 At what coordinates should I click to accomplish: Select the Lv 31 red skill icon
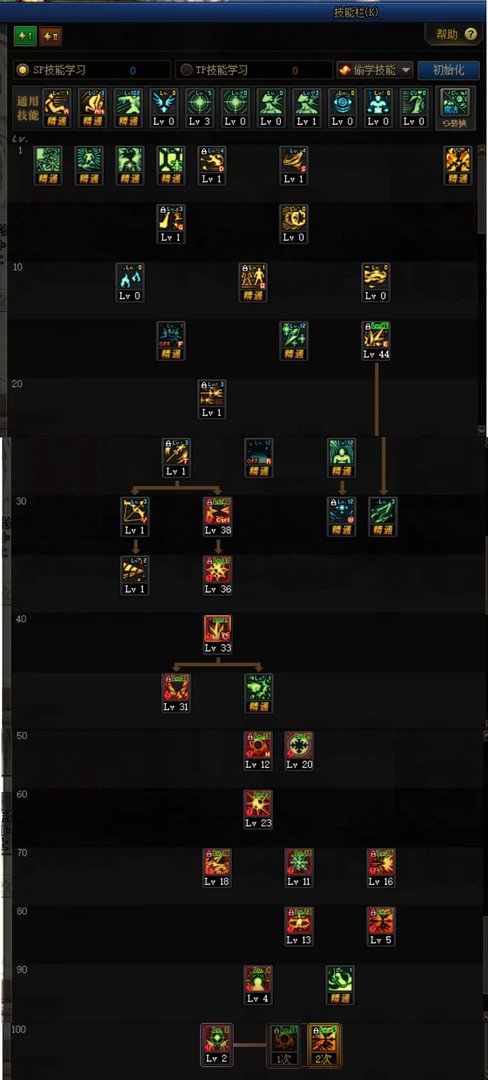(x=176, y=693)
